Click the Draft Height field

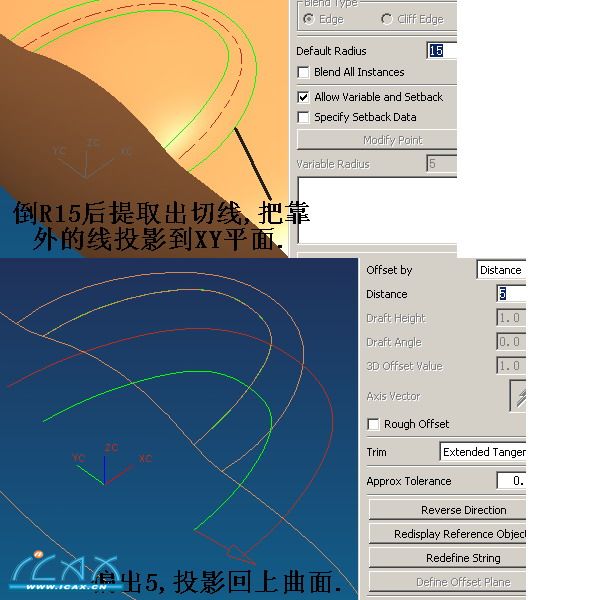511,318
